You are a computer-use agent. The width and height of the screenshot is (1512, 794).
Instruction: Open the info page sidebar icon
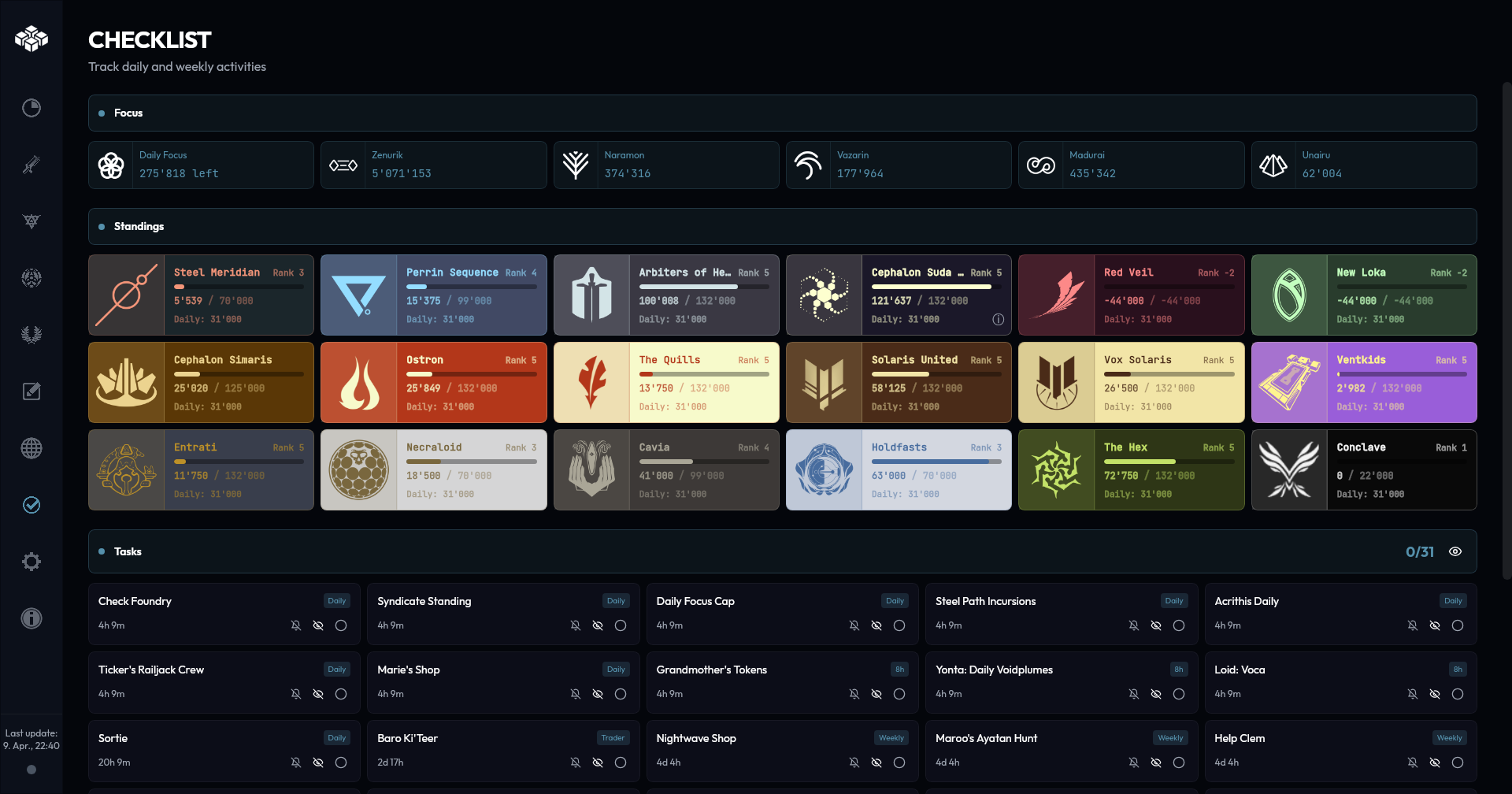(31, 618)
